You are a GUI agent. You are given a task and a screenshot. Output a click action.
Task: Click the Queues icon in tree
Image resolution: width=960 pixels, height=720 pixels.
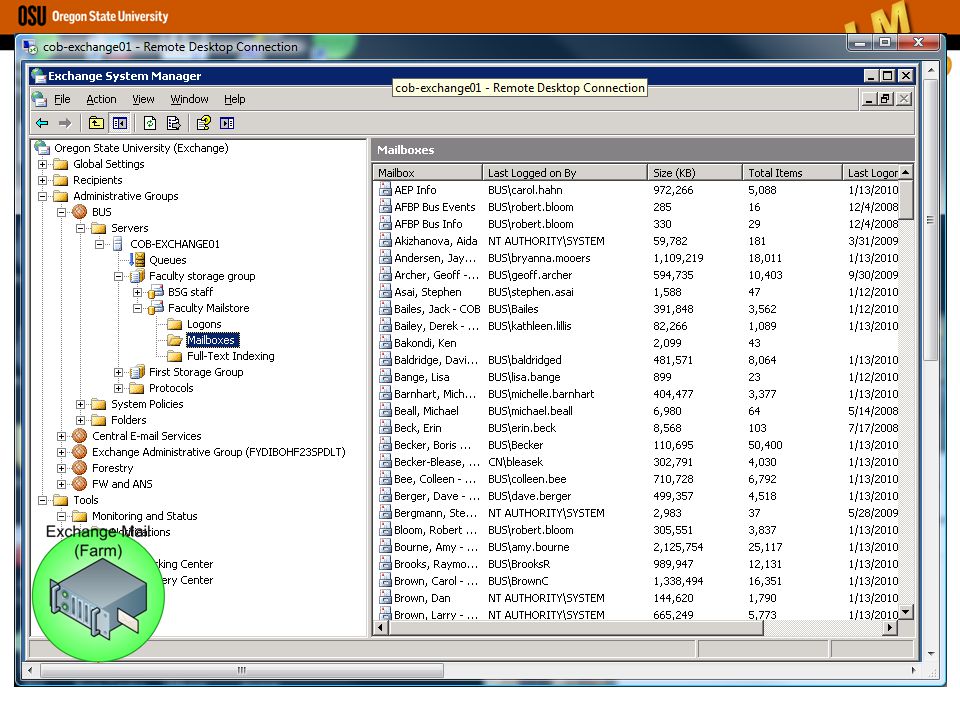click(x=140, y=260)
